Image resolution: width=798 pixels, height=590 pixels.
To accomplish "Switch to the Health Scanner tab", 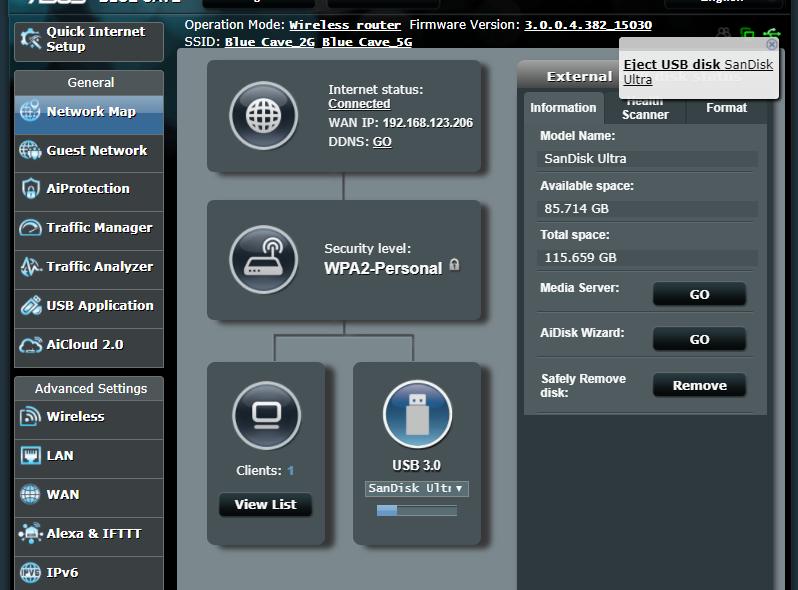I will (645, 108).
